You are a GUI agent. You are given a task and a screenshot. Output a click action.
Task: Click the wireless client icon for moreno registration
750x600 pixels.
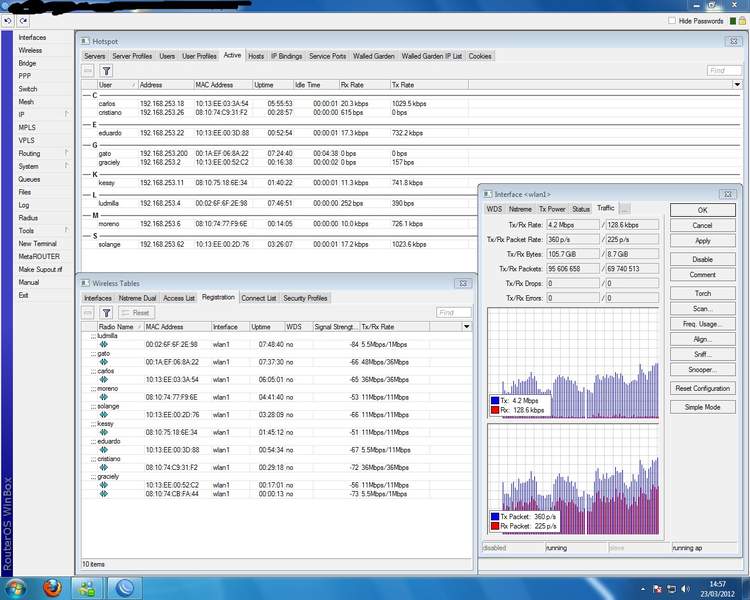(x=103, y=397)
